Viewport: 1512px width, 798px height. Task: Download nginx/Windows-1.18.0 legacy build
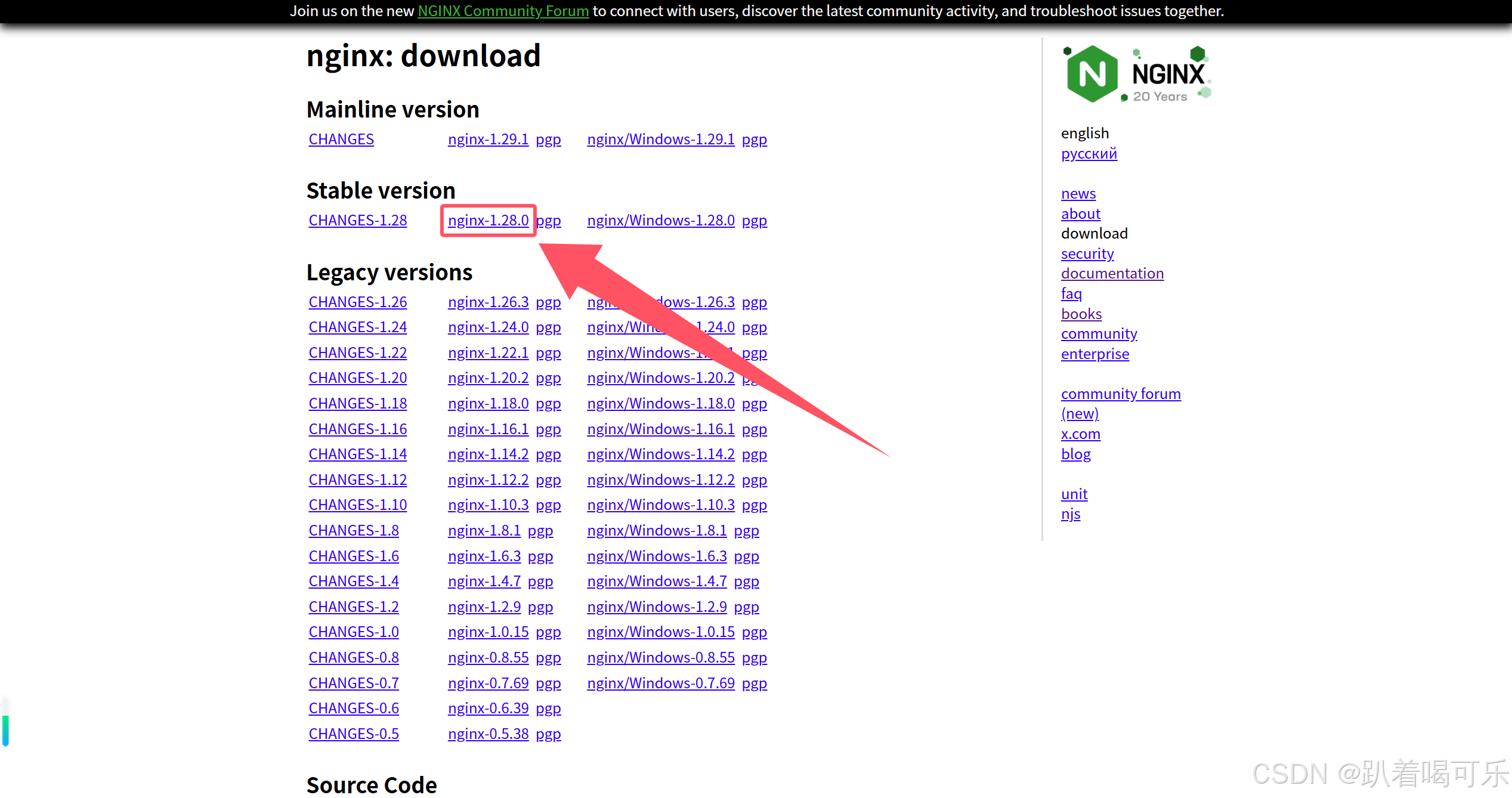pos(660,404)
